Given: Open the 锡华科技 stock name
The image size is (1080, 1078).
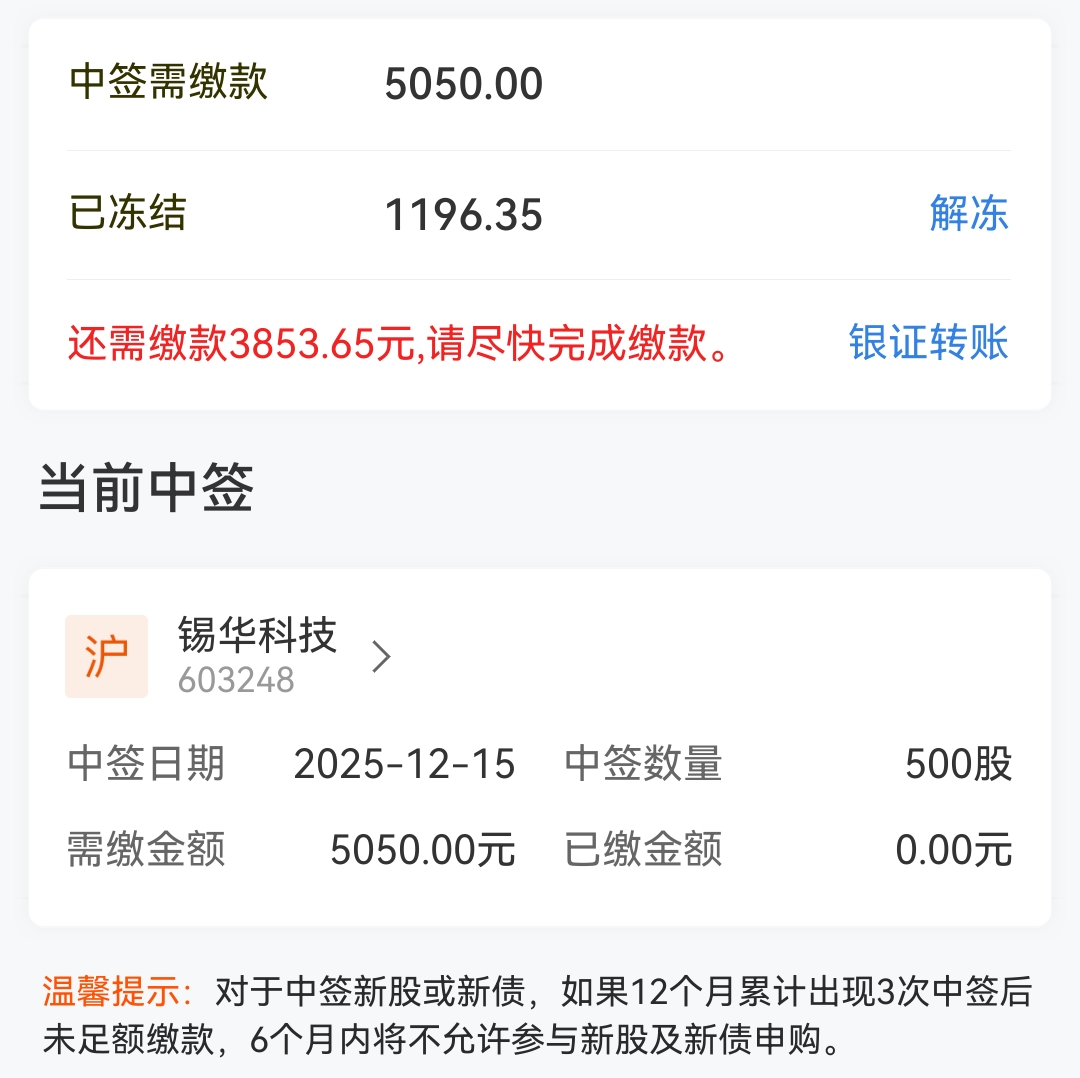Looking at the screenshot, I should pos(257,634).
